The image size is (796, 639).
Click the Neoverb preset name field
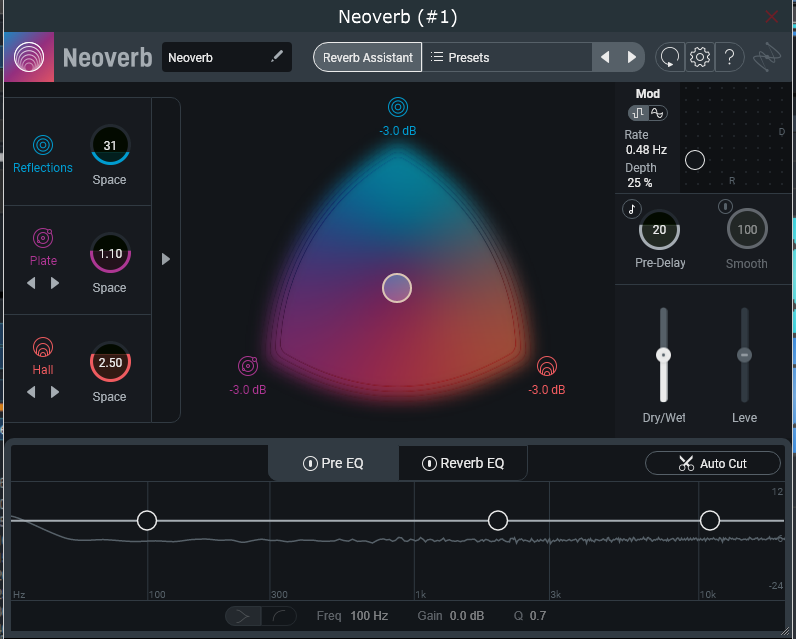point(226,57)
